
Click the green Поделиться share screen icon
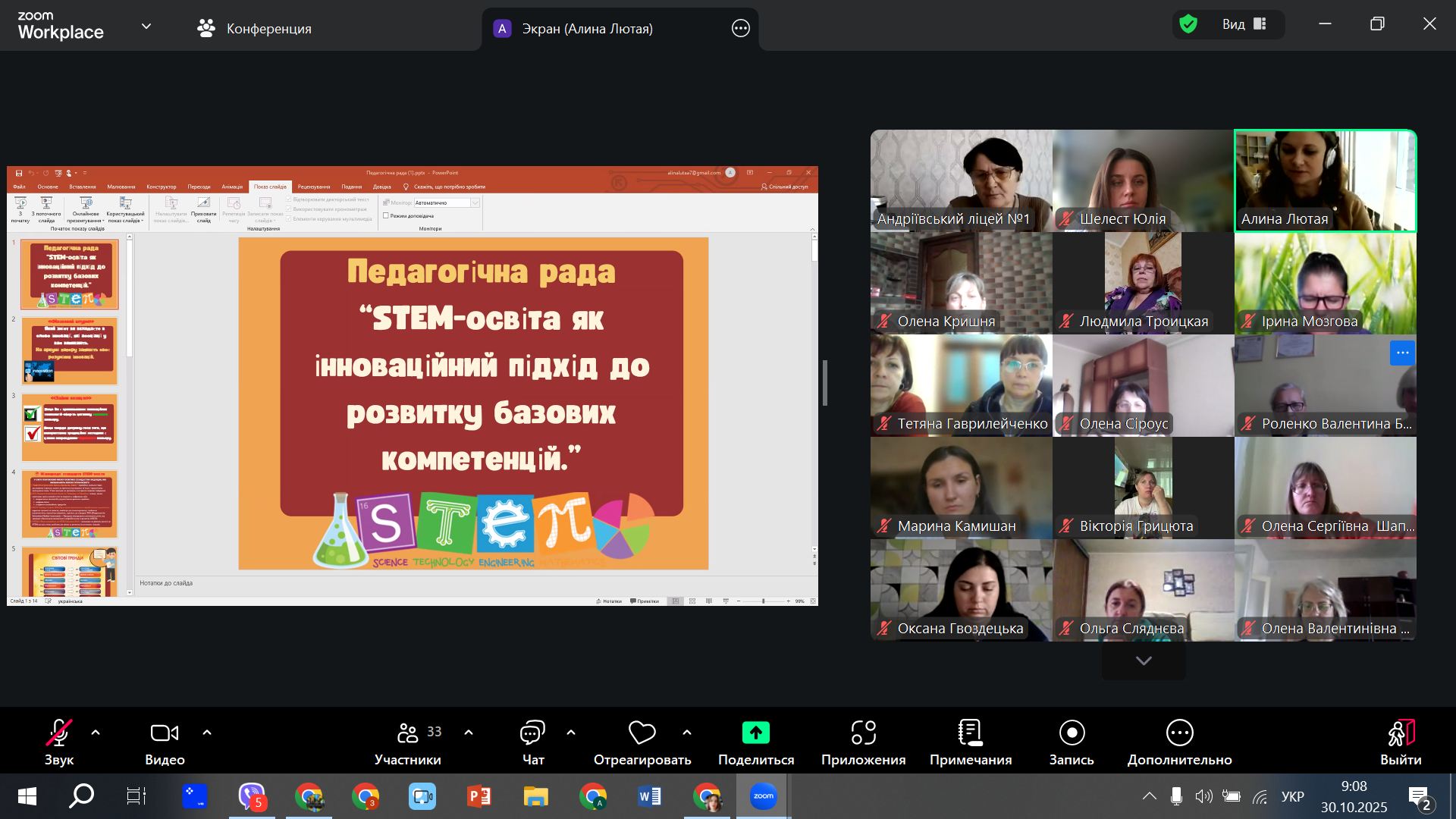coord(755,733)
